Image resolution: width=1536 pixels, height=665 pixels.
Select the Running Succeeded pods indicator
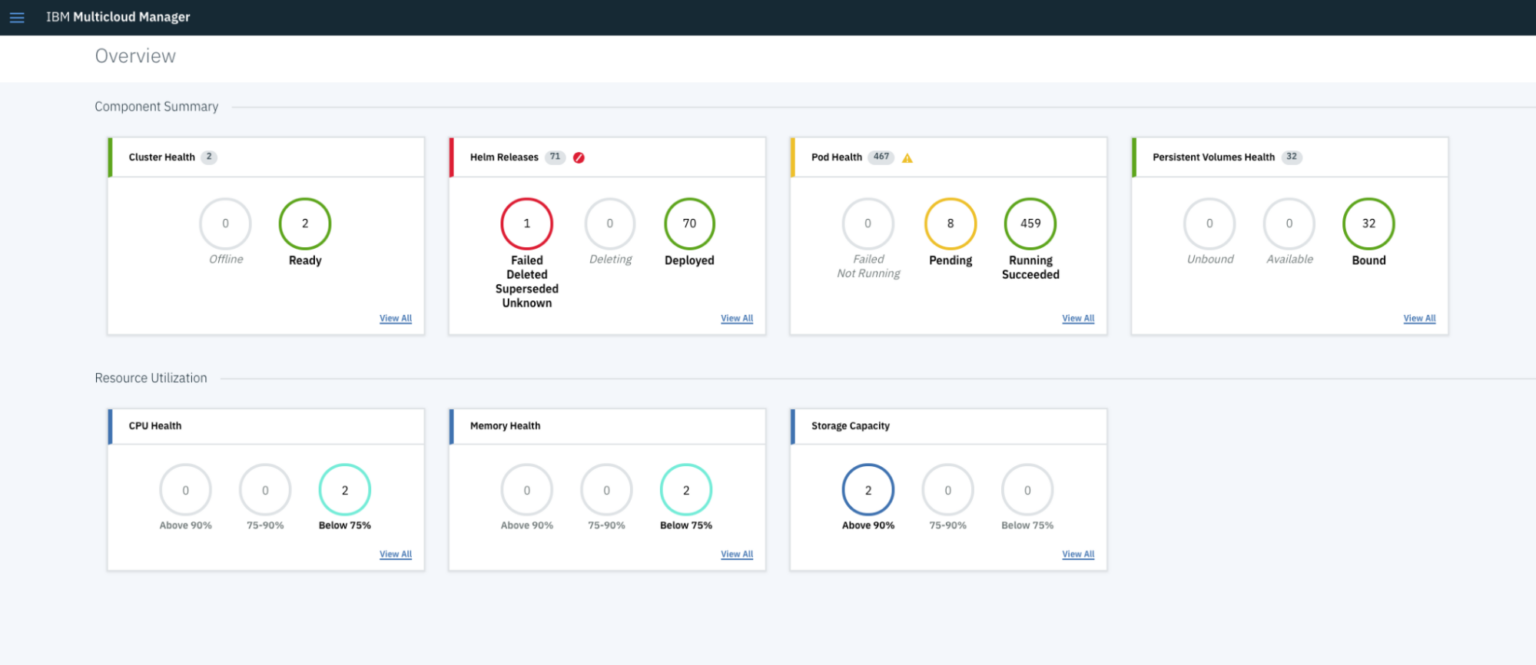click(1030, 224)
